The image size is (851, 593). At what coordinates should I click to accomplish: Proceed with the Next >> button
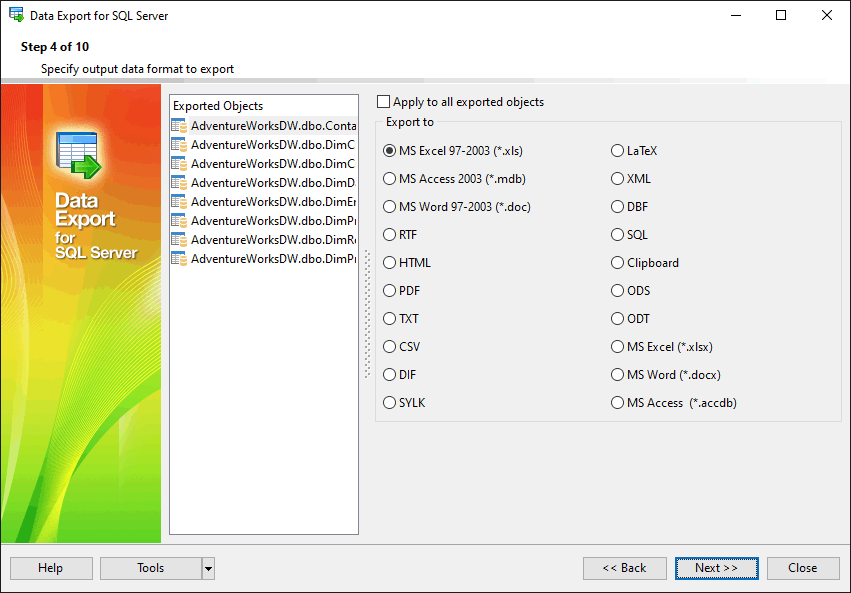coord(716,568)
